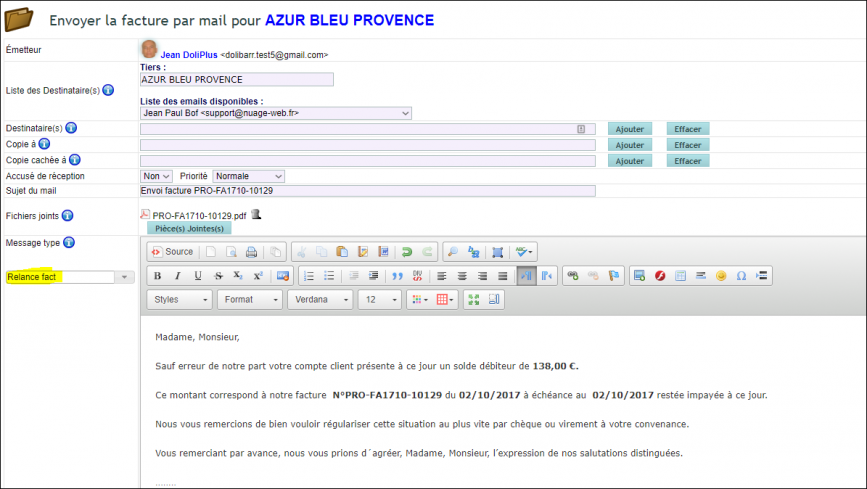Click the Print icon in editor toolbar
The height and width of the screenshot is (489, 867).
coord(252,252)
